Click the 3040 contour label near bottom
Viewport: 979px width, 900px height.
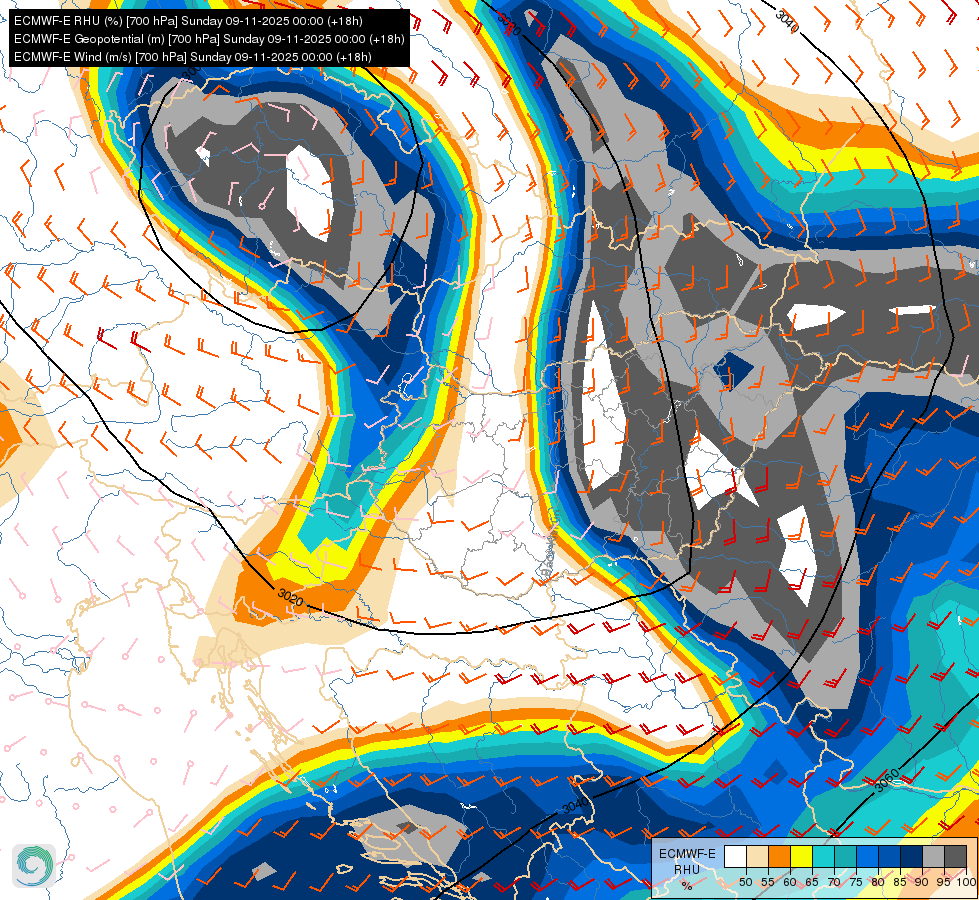pos(574,806)
